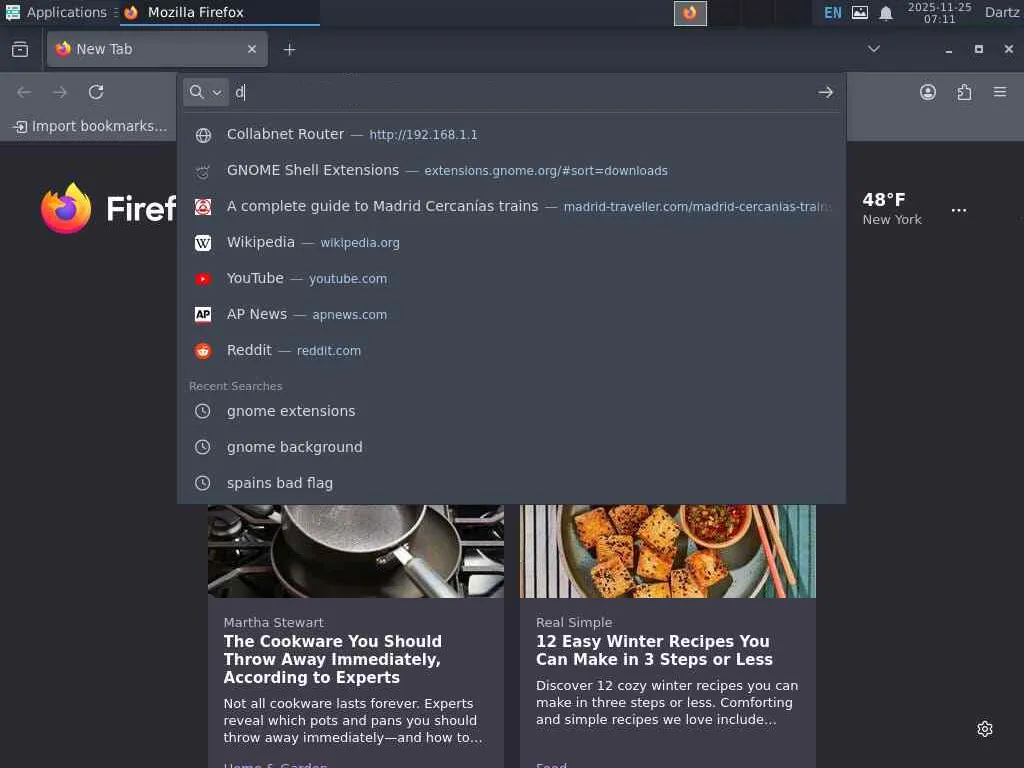1024x768 pixels.
Task: Click the YouTube red play favicon
Action: (203, 279)
